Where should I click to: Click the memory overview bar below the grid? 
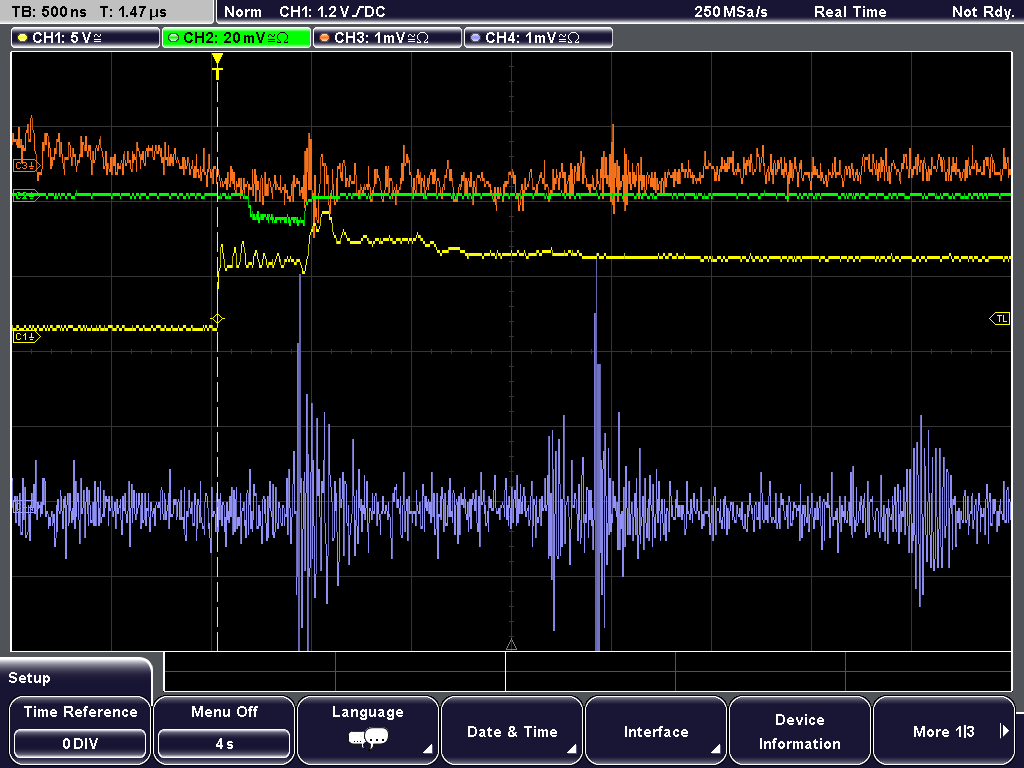pos(588,671)
